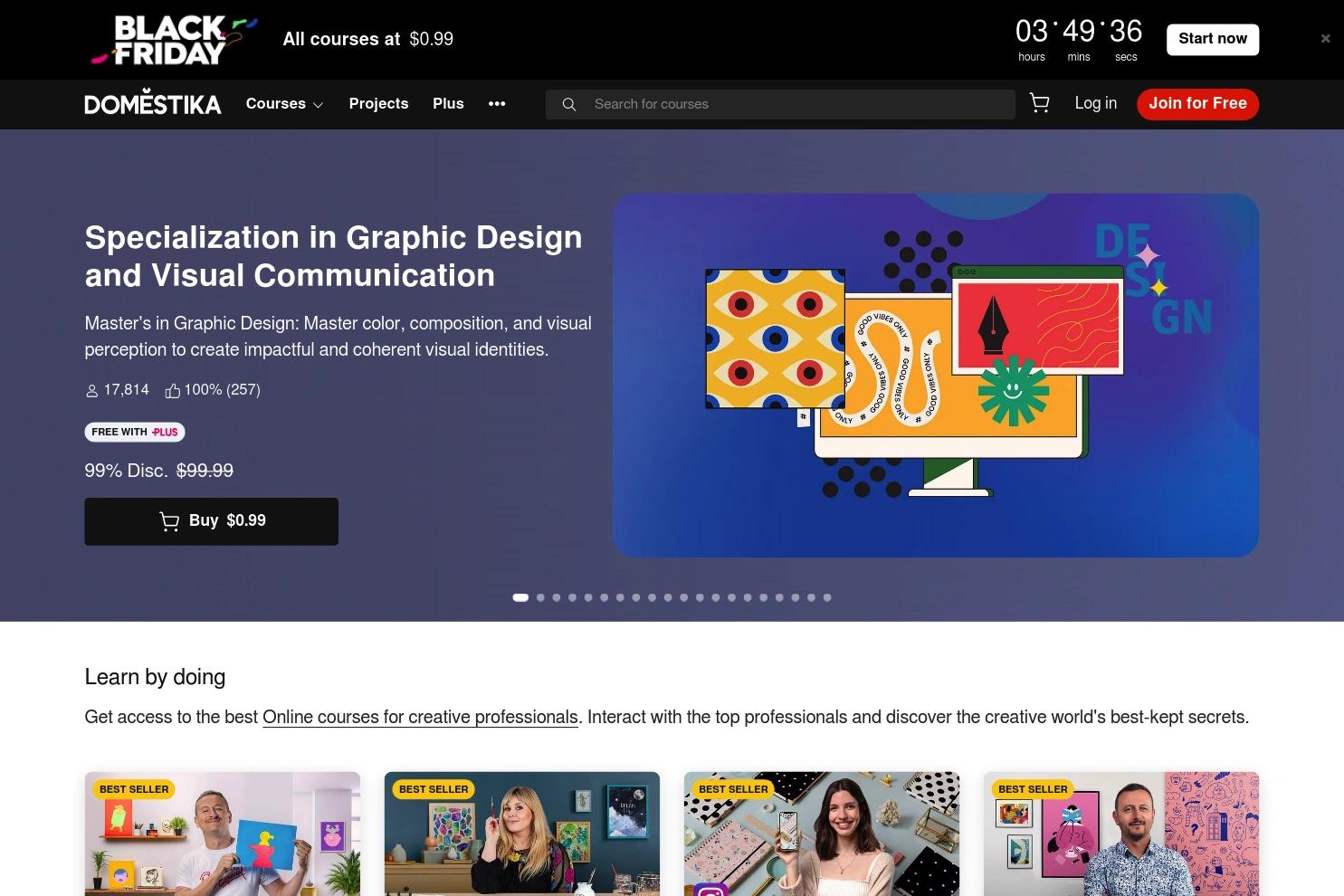Click the '17,814' students count
1344x896 pixels.
pos(126,390)
